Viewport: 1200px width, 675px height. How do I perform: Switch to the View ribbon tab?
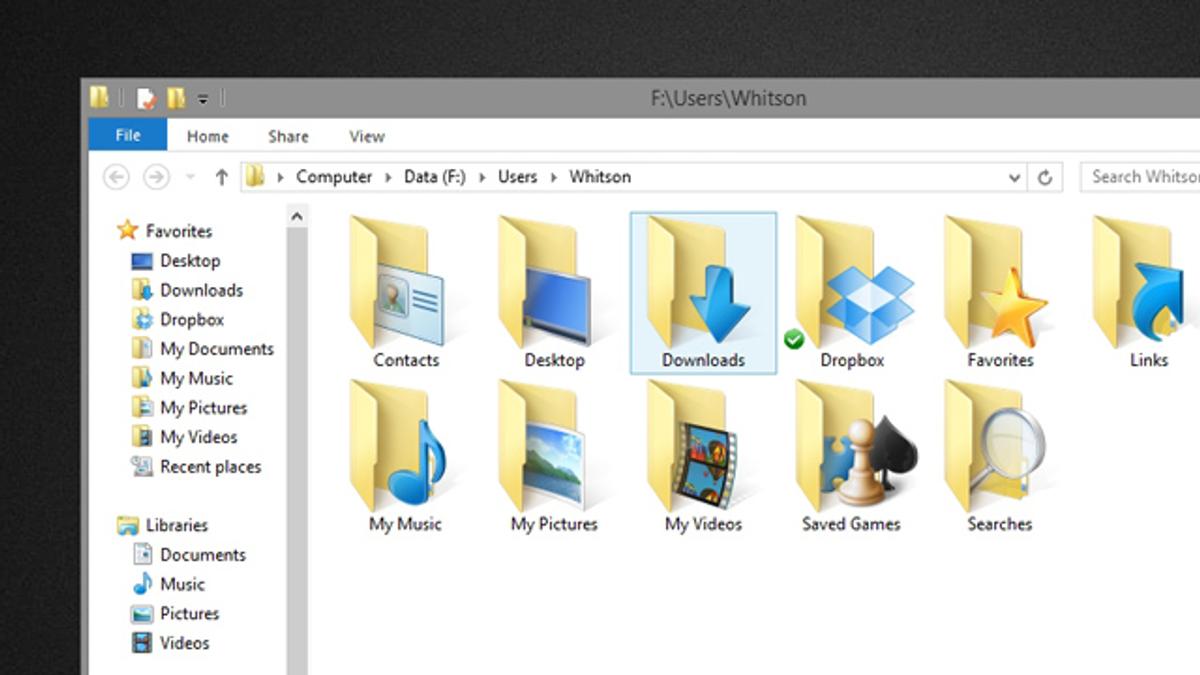coord(366,136)
